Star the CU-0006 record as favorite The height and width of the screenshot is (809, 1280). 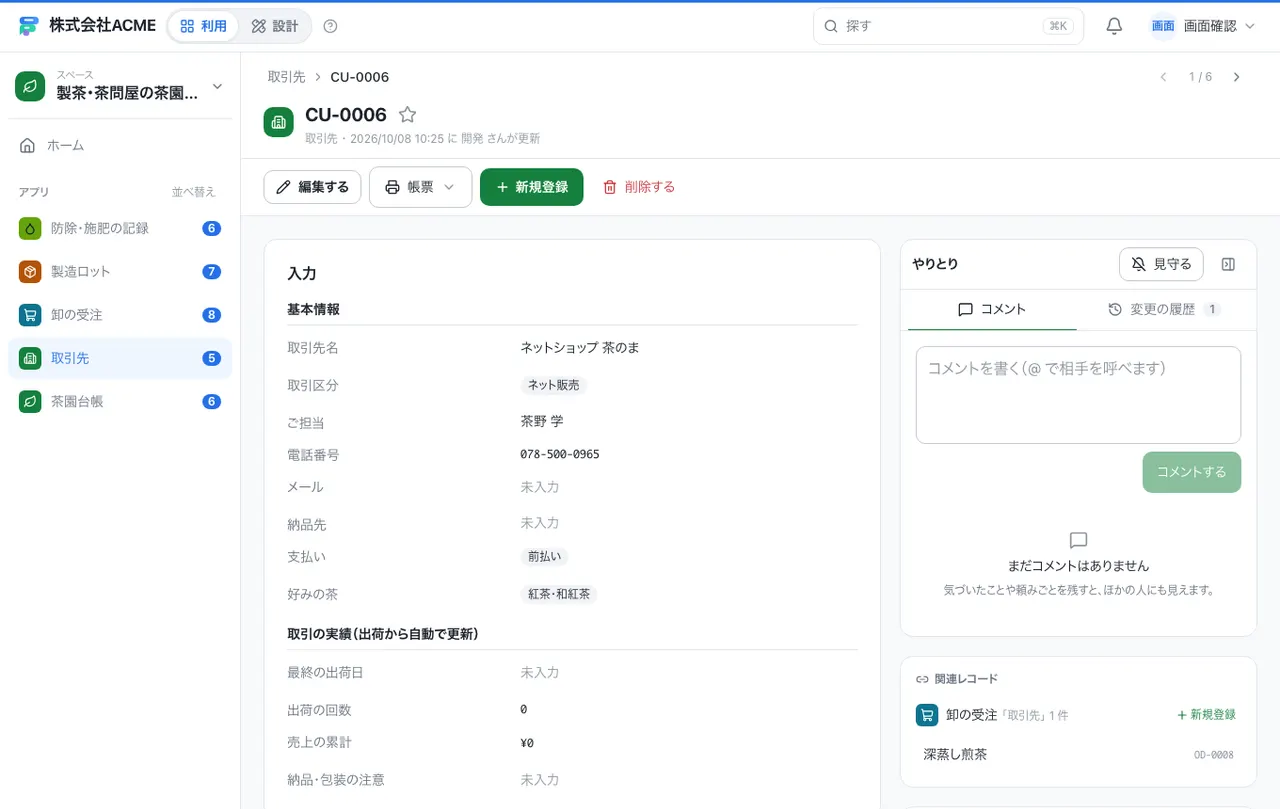(x=407, y=115)
